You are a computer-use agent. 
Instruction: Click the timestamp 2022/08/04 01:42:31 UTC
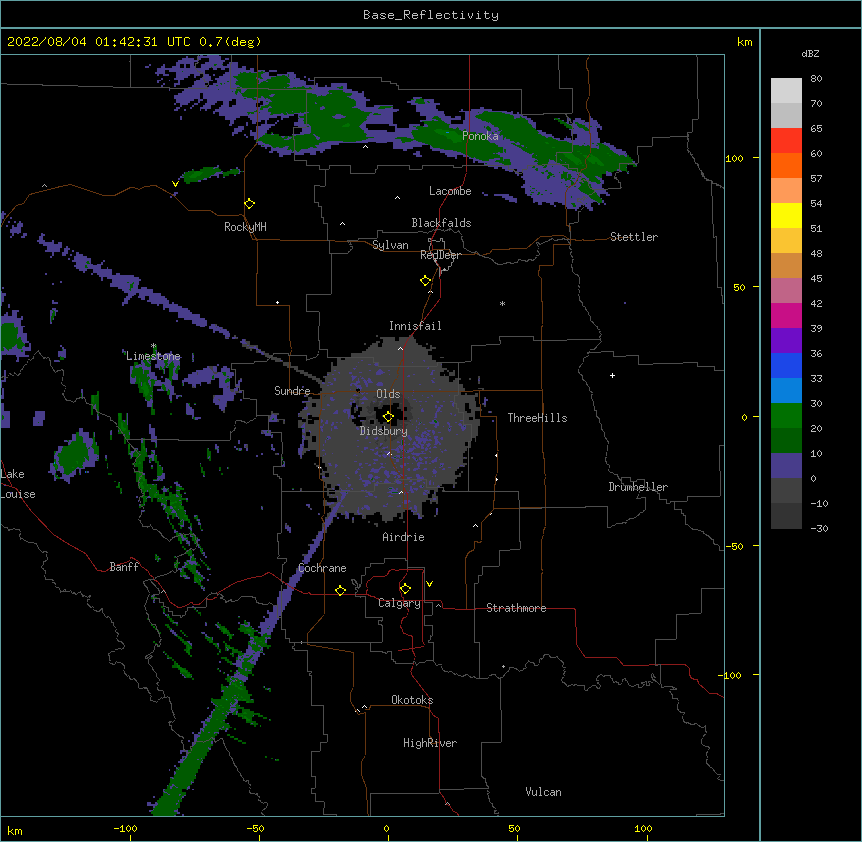(99, 42)
